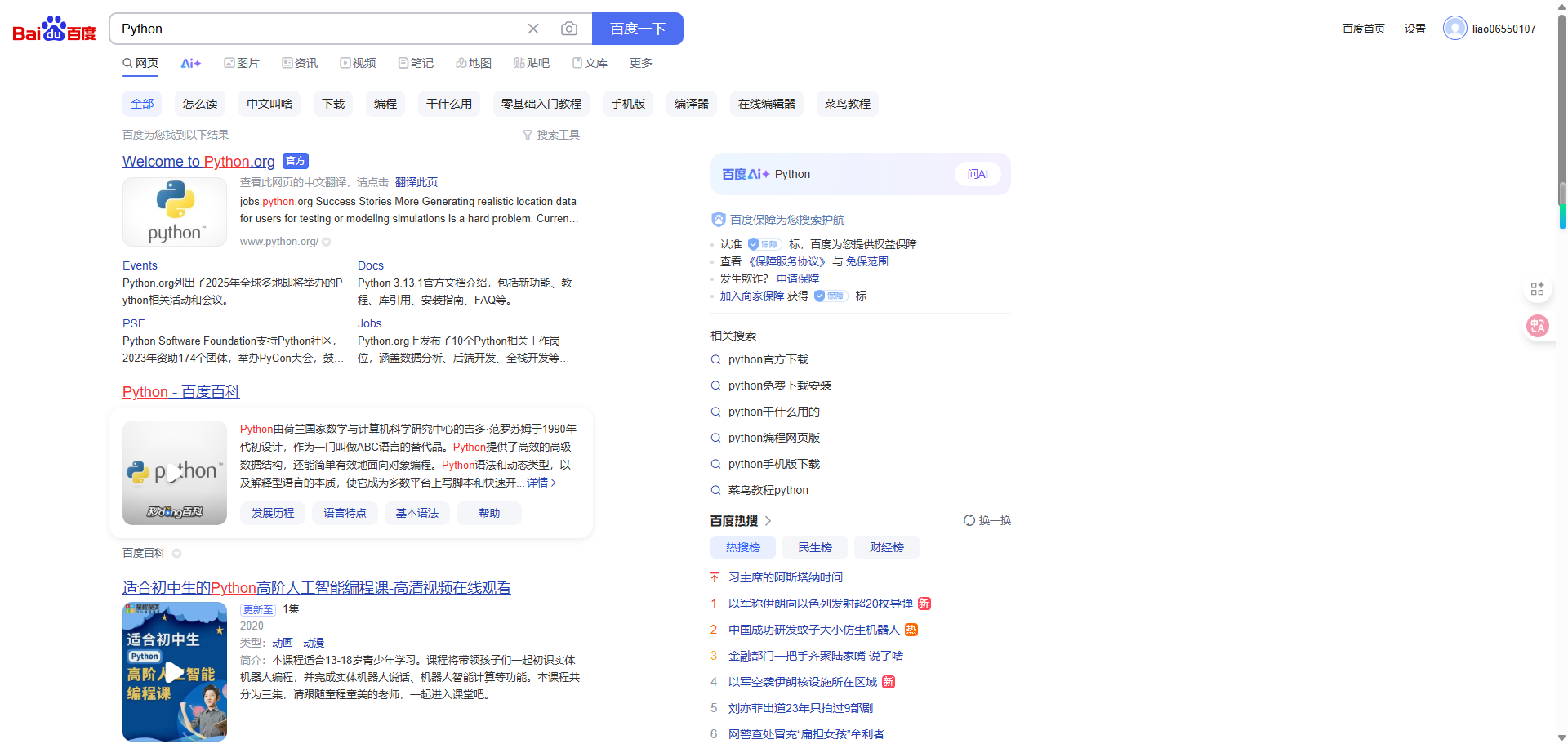
Task: Click inside the Python search input field
Action: pos(318,29)
